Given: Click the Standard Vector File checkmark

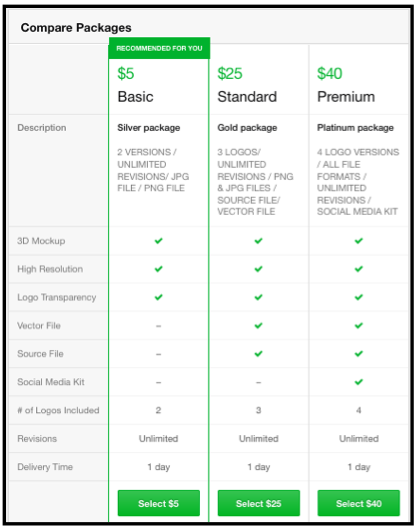Looking at the screenshot, I should [x=258, y=326].
